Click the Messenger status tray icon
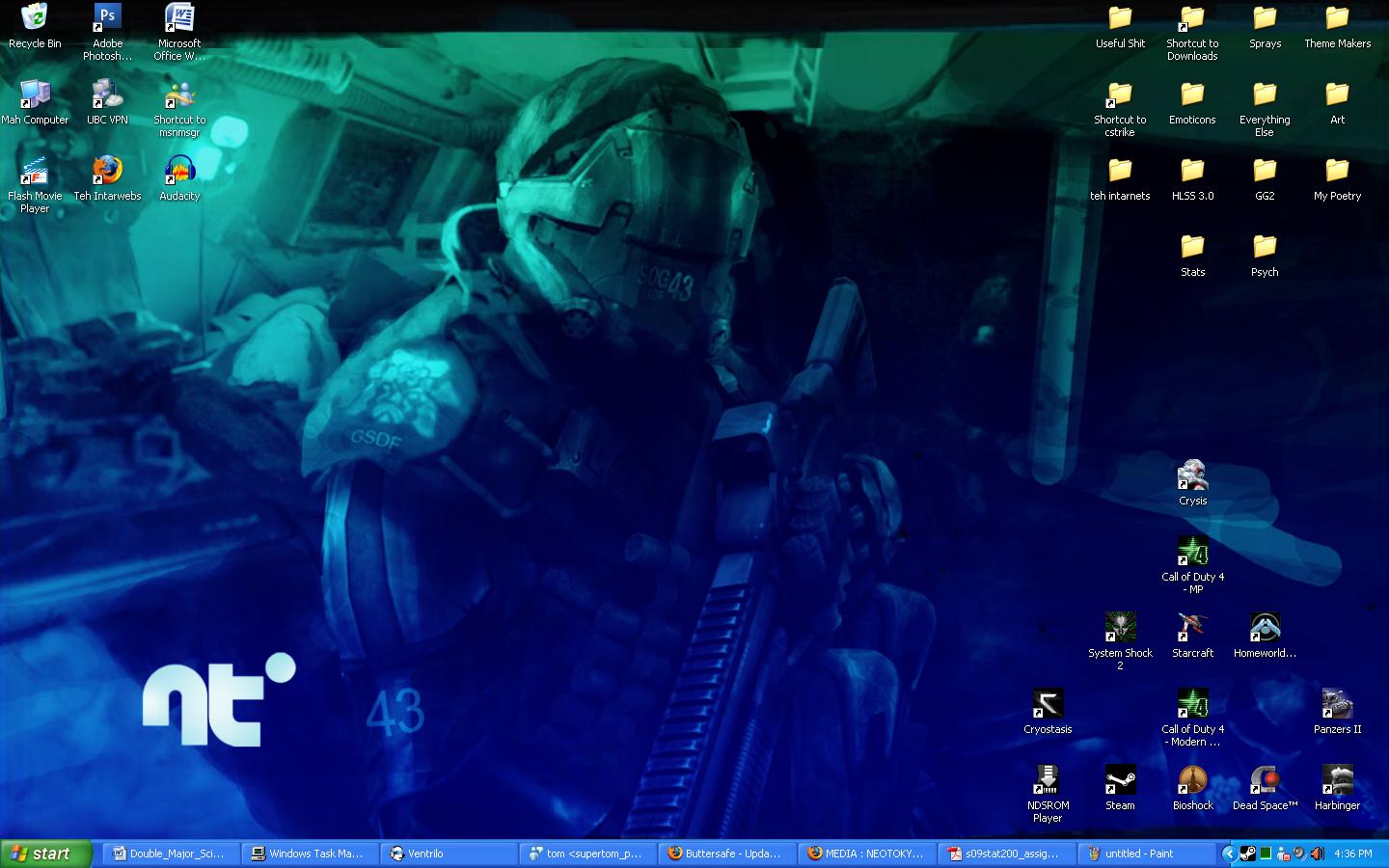Viewport: 1389px width, 868px height. [x=1283, y=854]
